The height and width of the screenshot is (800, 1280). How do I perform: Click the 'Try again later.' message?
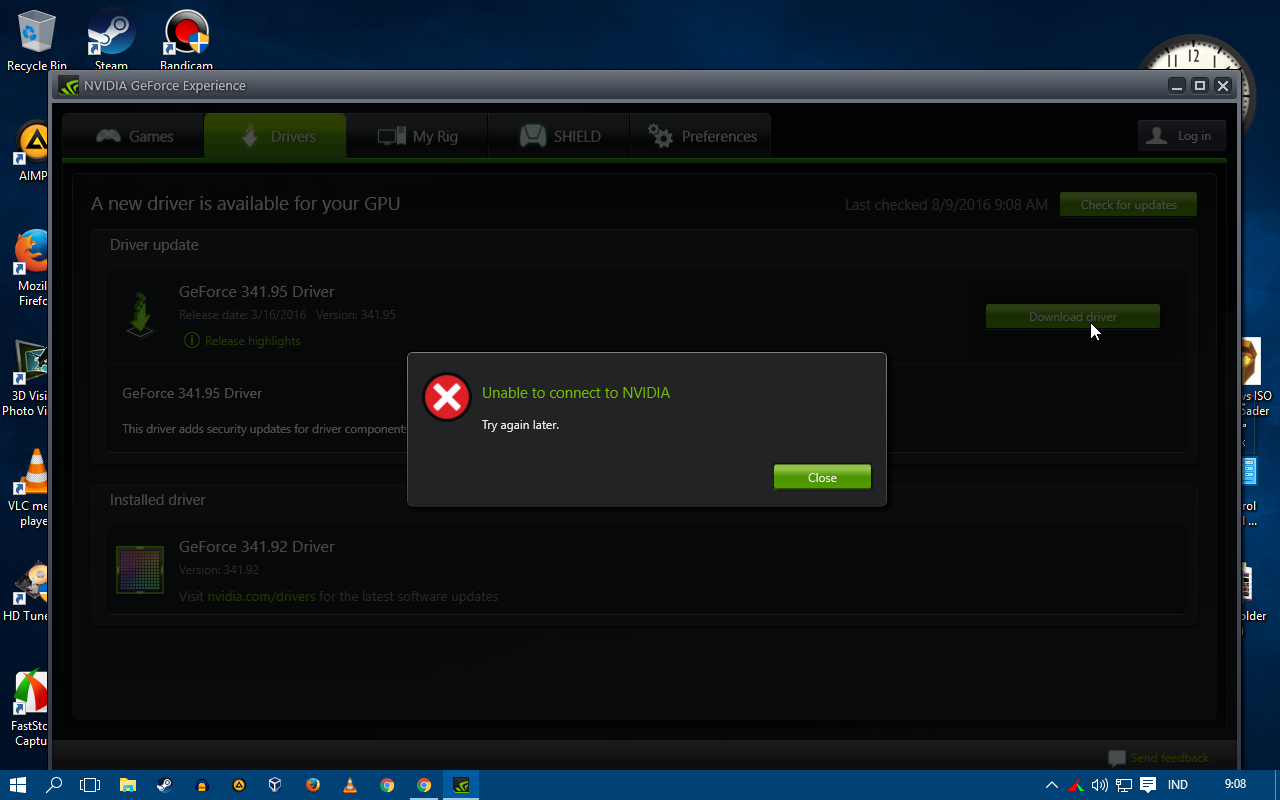[520, 425]
